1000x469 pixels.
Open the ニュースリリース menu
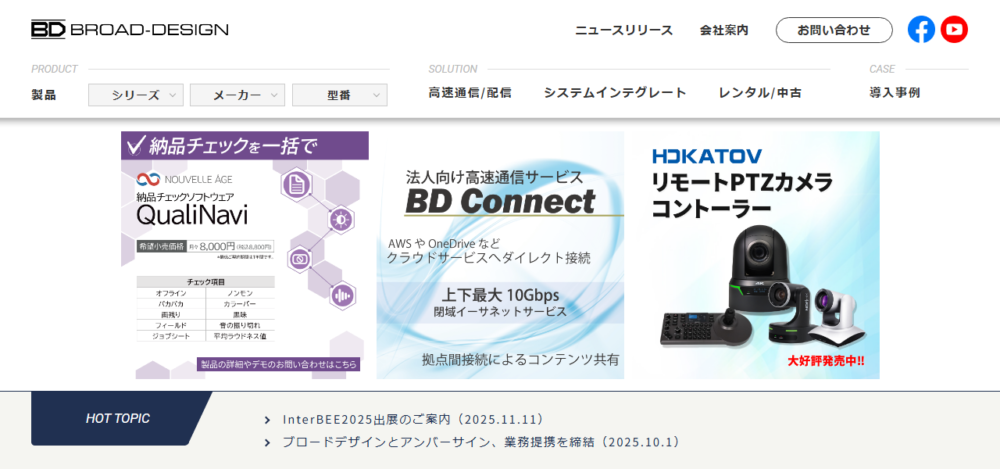624,30
